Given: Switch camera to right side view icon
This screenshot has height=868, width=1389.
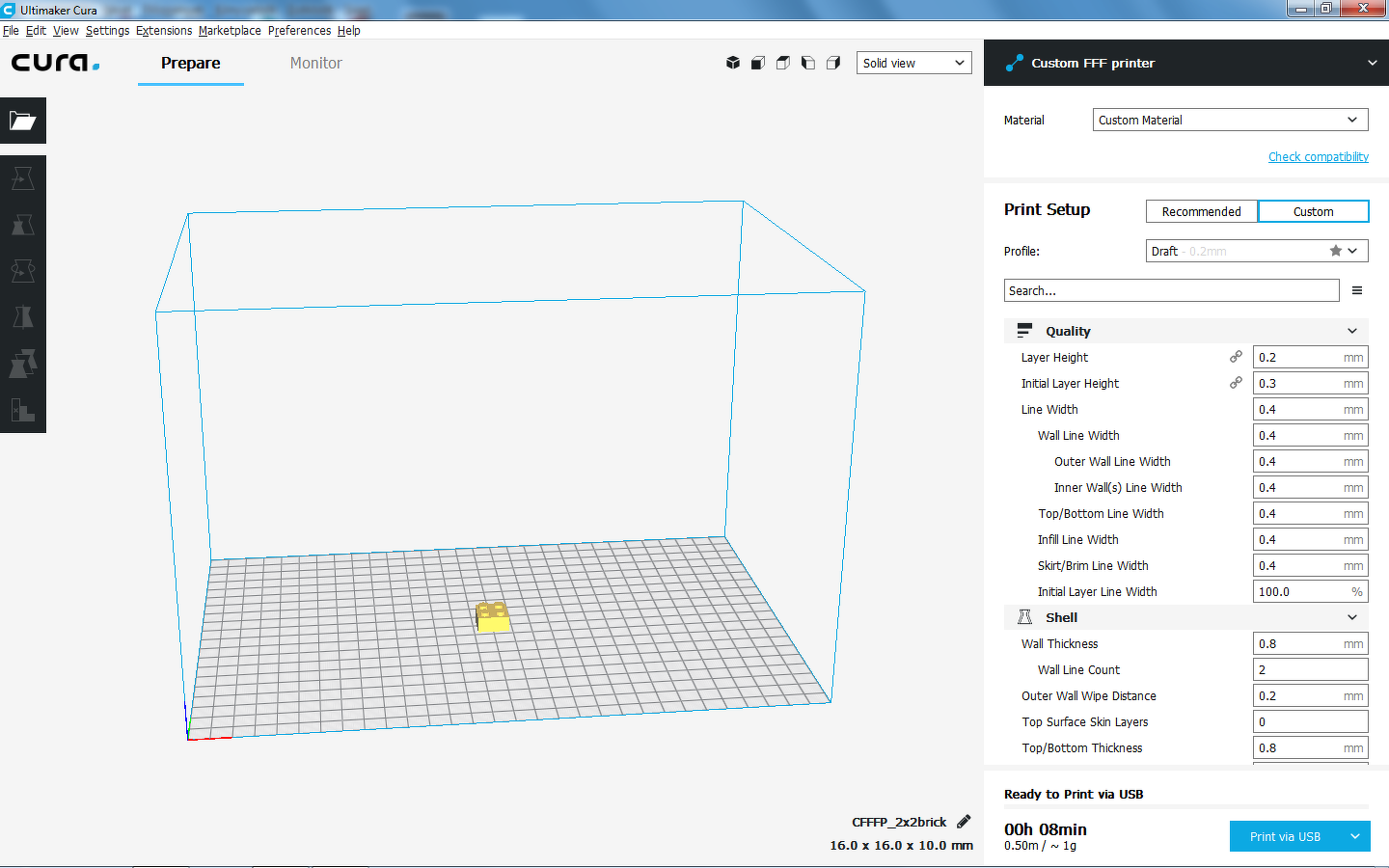Looking at the screenshot, I should pos(833,63).
